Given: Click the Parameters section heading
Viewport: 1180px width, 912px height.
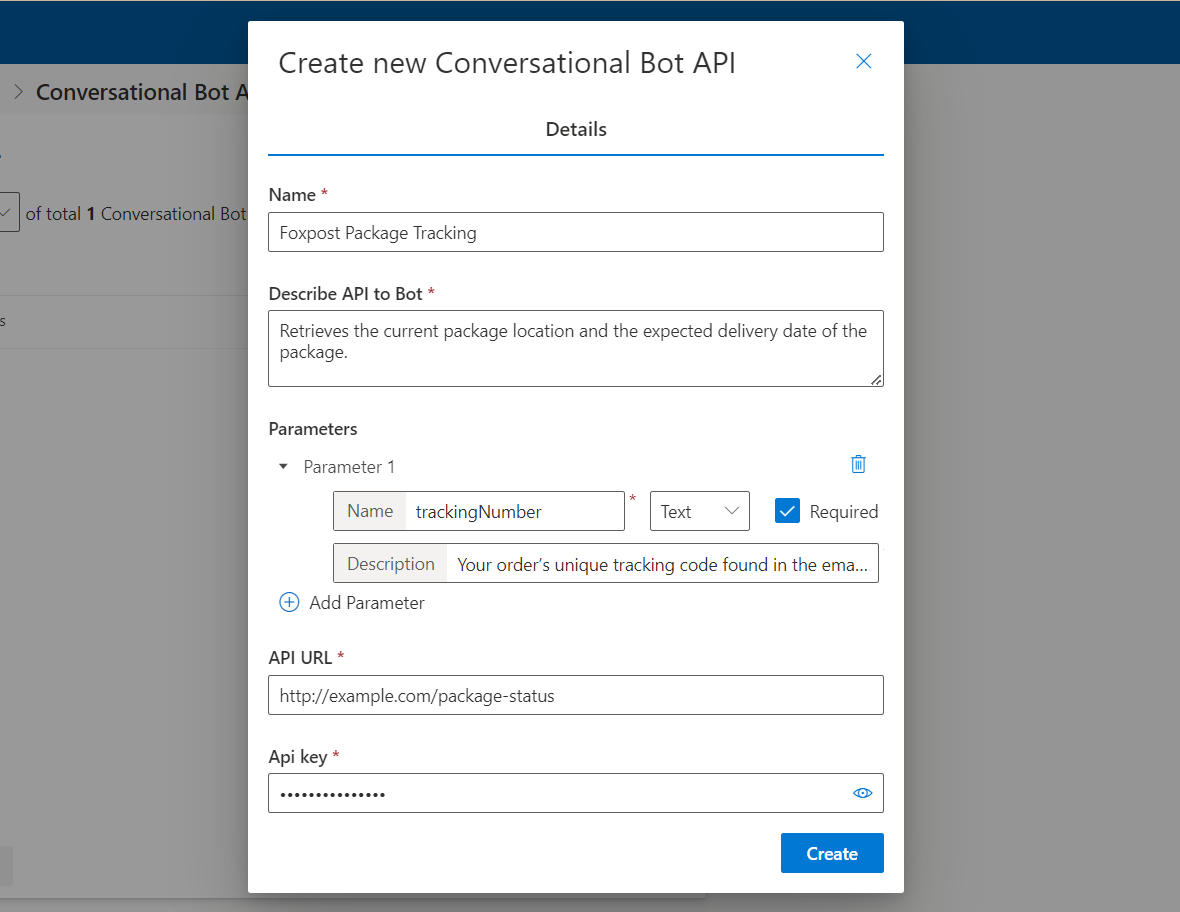Looking at the screenshot, I should click(313, 429).
